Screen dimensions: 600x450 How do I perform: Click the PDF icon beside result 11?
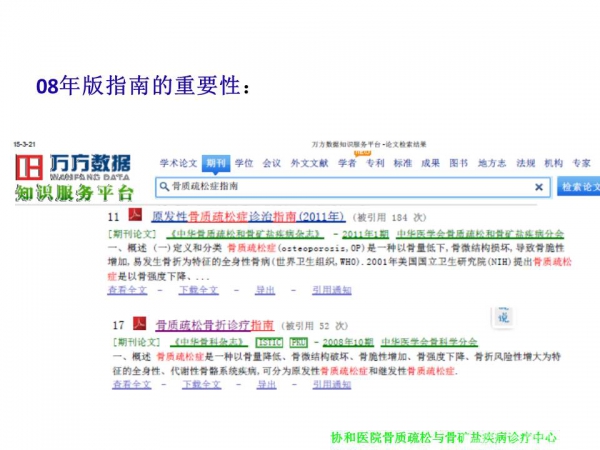pyautogui.click(x=139, y=216)
